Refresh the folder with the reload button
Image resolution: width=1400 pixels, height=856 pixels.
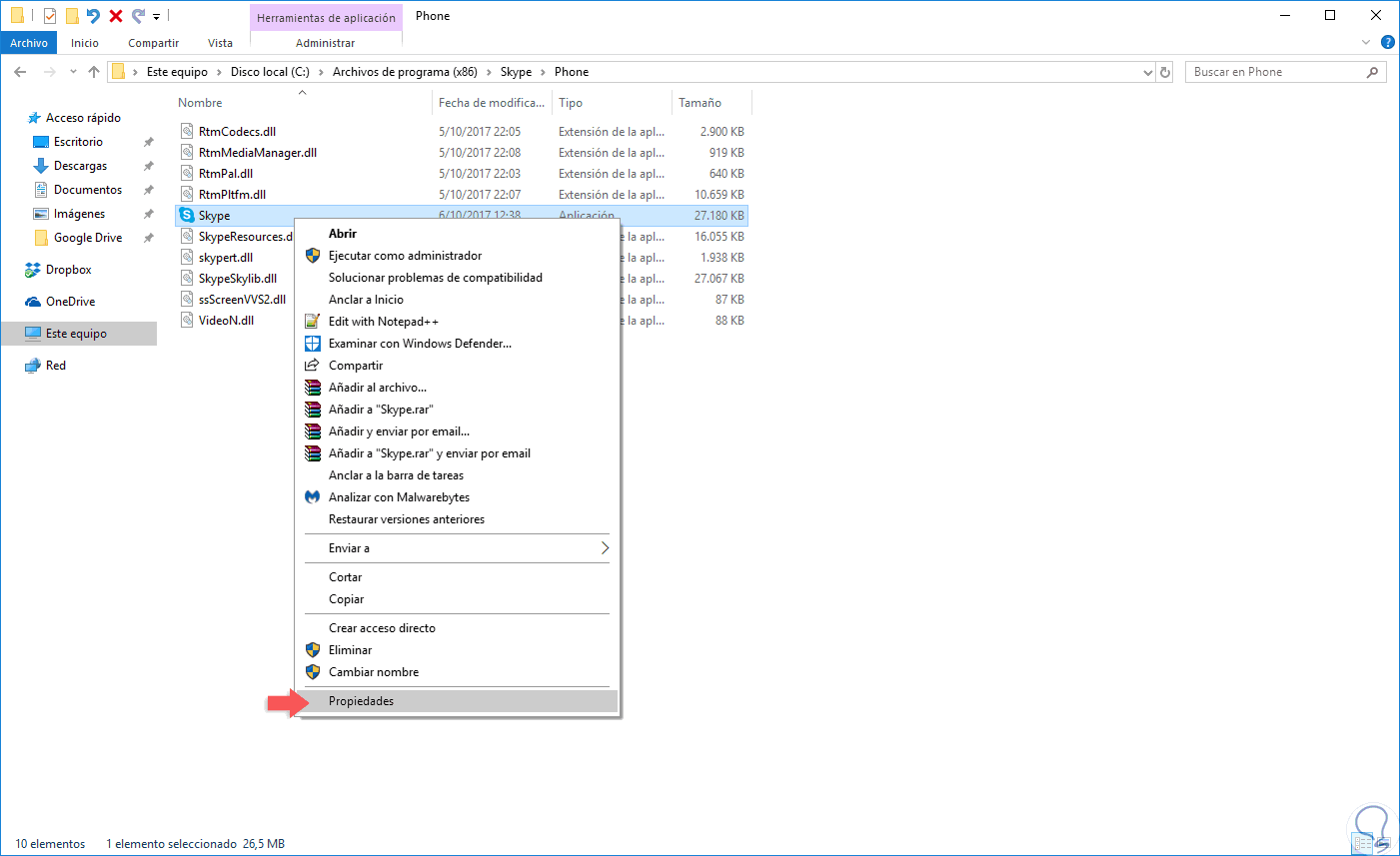(1165, 72)
